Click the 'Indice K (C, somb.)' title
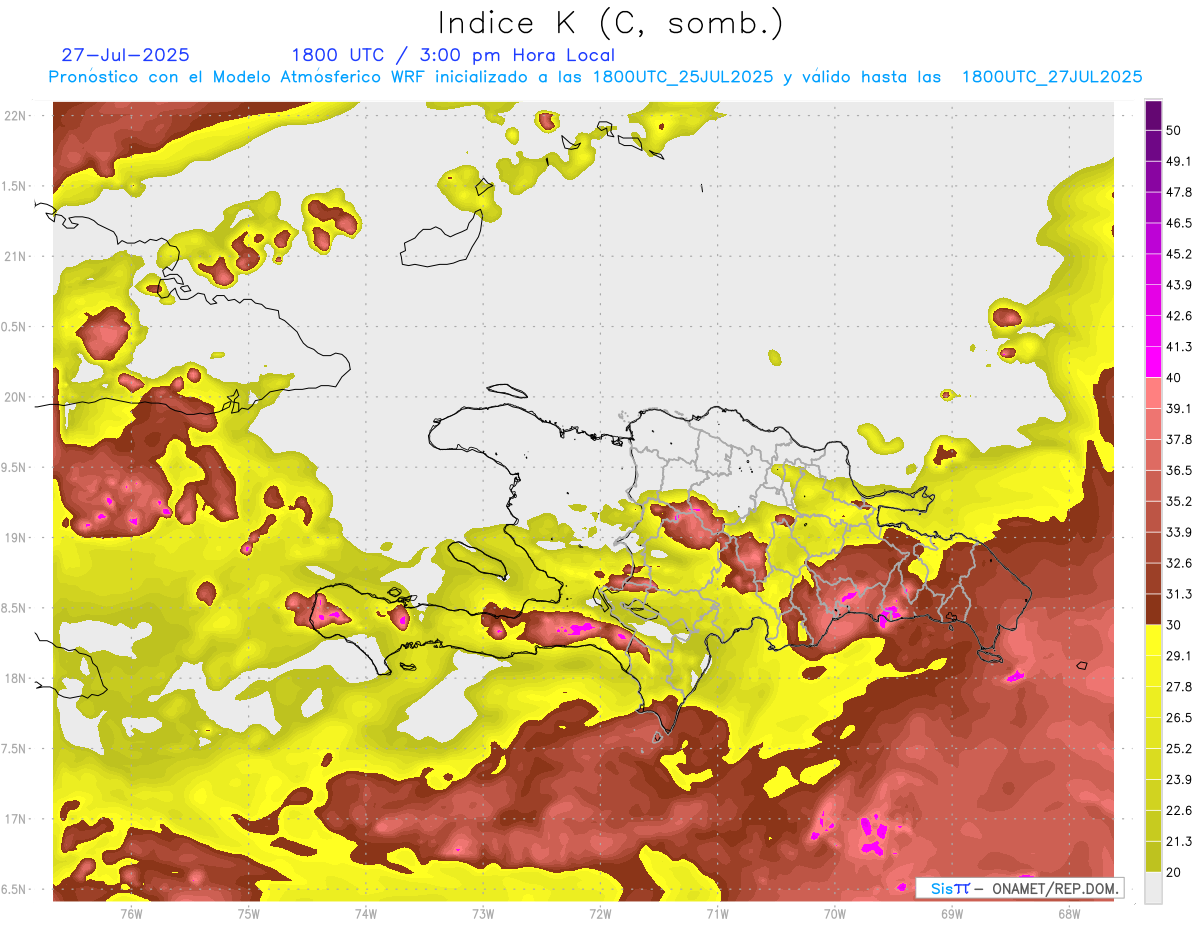The width and height of the screenshot is (1200, 927). 611,23
